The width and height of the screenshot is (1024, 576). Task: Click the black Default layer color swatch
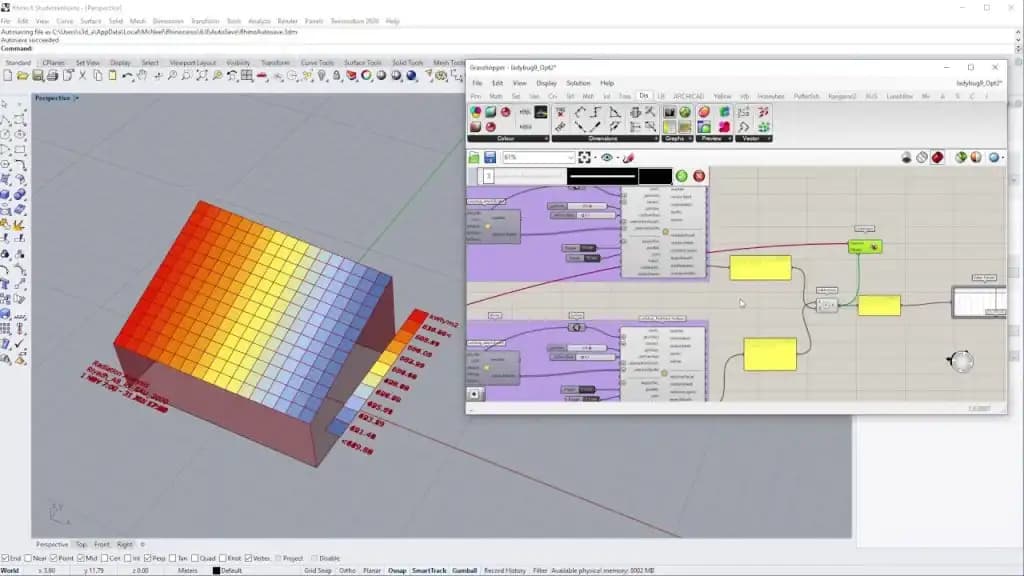[x=216, y=570]
